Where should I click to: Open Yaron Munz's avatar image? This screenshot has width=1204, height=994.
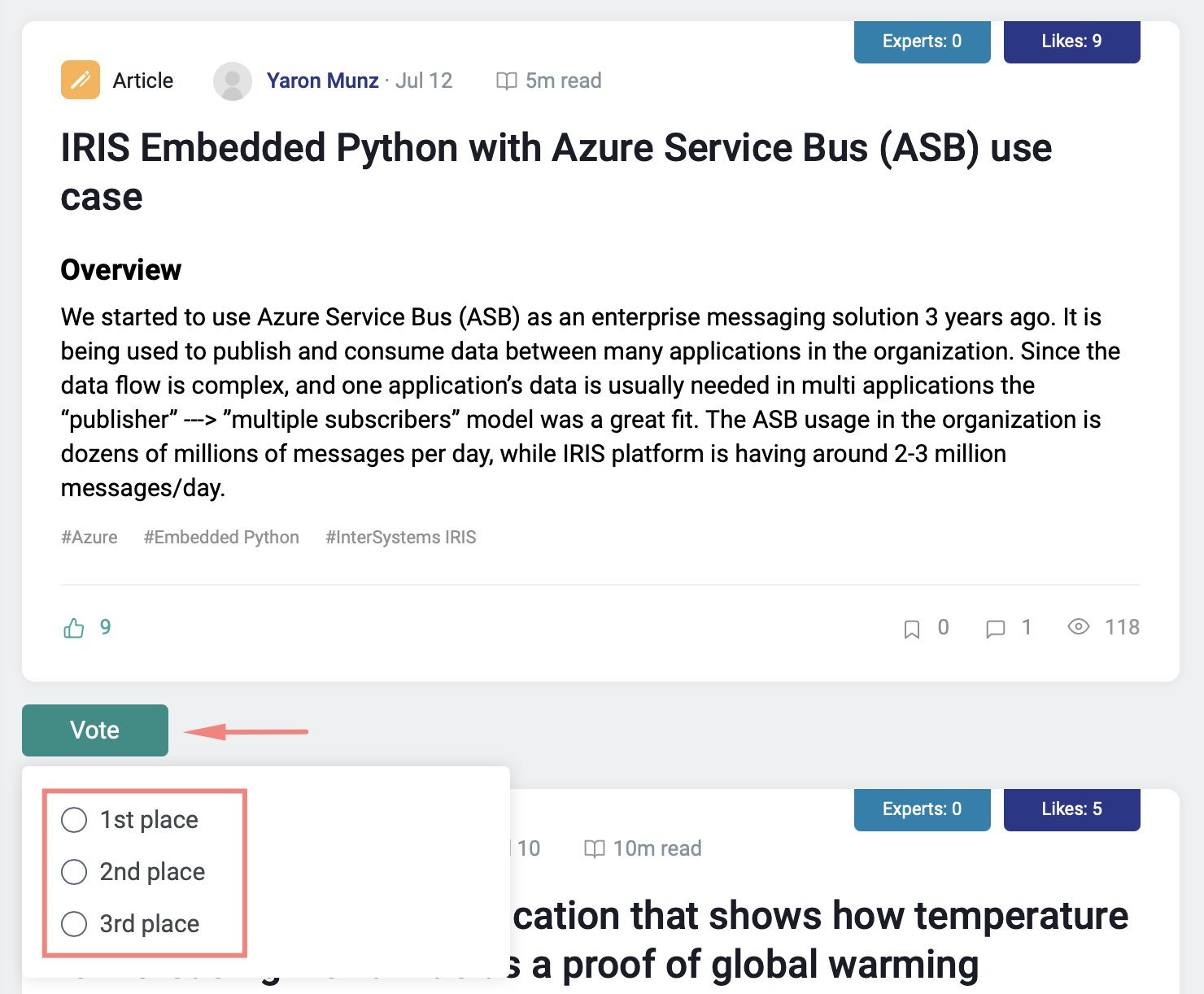(x=233, y=81)
